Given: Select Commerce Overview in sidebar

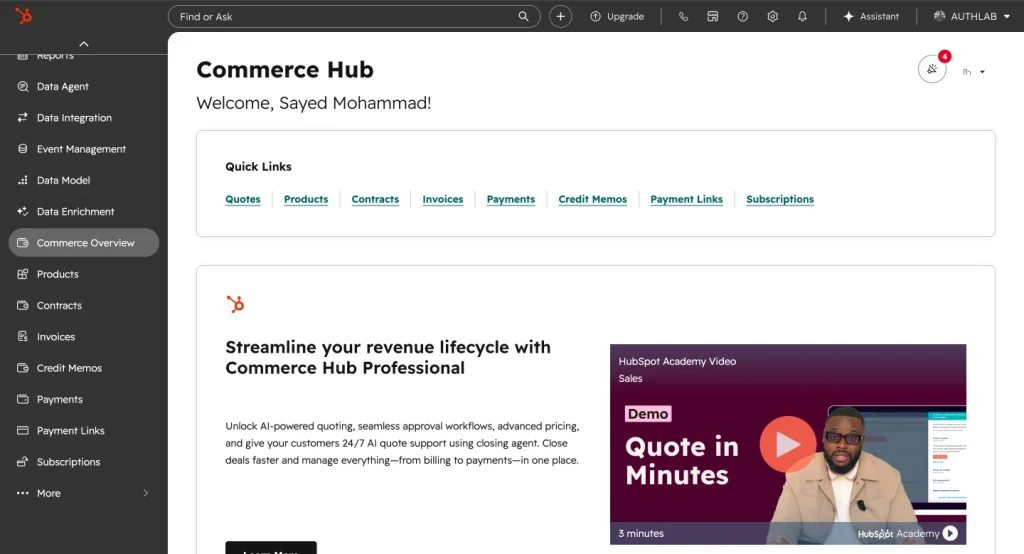Looking at the screenshot, I should (84, 242).
